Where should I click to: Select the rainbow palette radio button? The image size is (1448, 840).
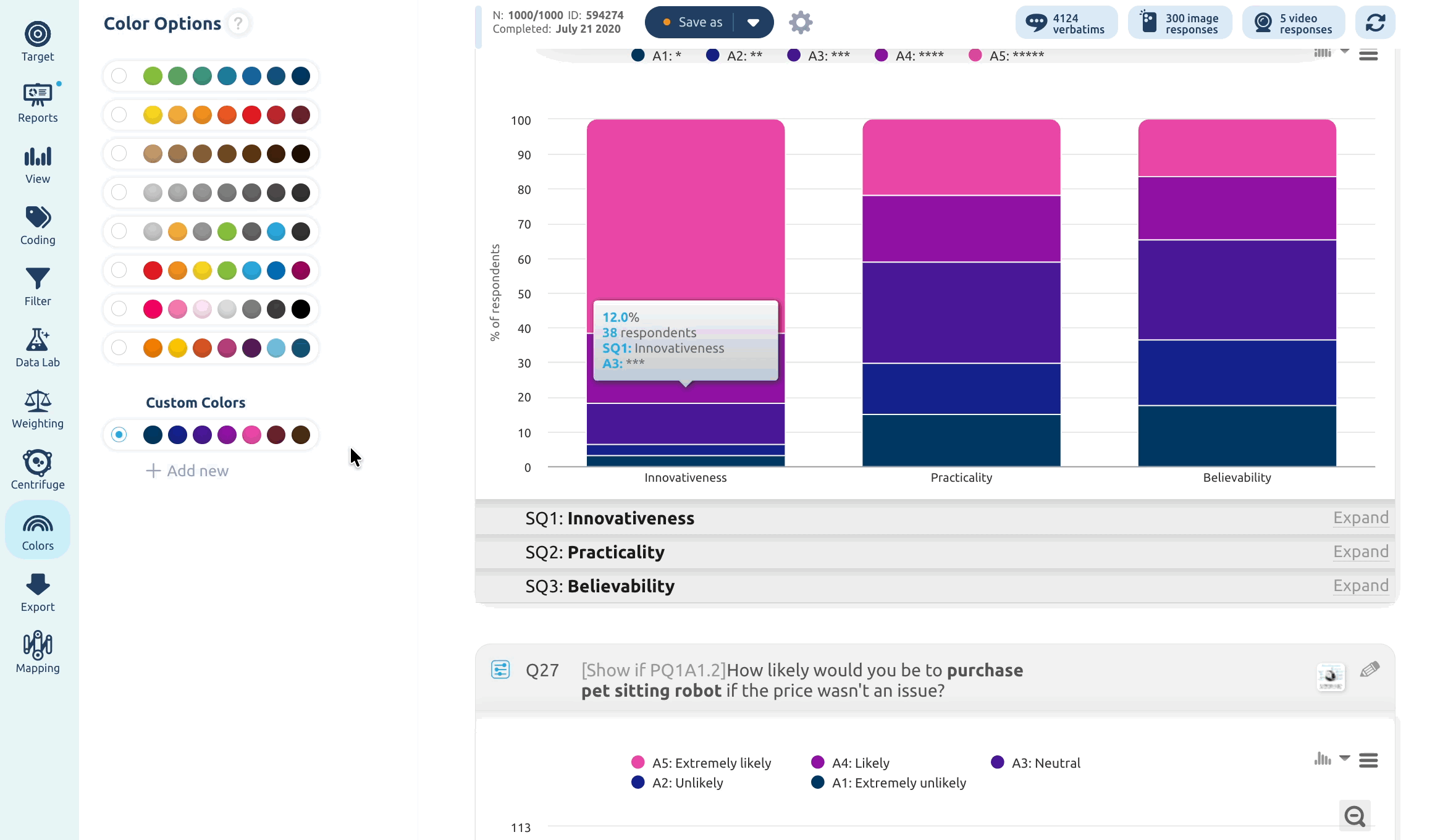[x=119, y=271]
